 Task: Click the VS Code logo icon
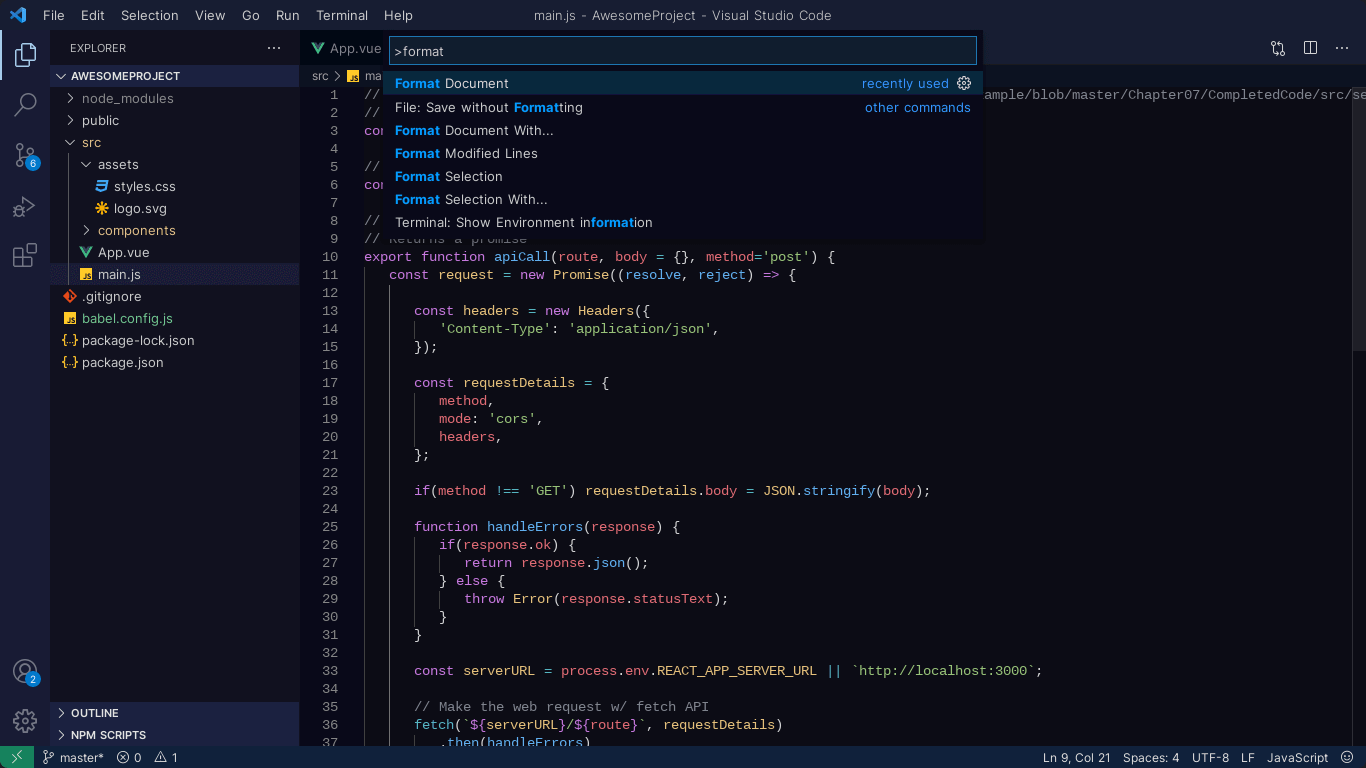tap(18, 15)
